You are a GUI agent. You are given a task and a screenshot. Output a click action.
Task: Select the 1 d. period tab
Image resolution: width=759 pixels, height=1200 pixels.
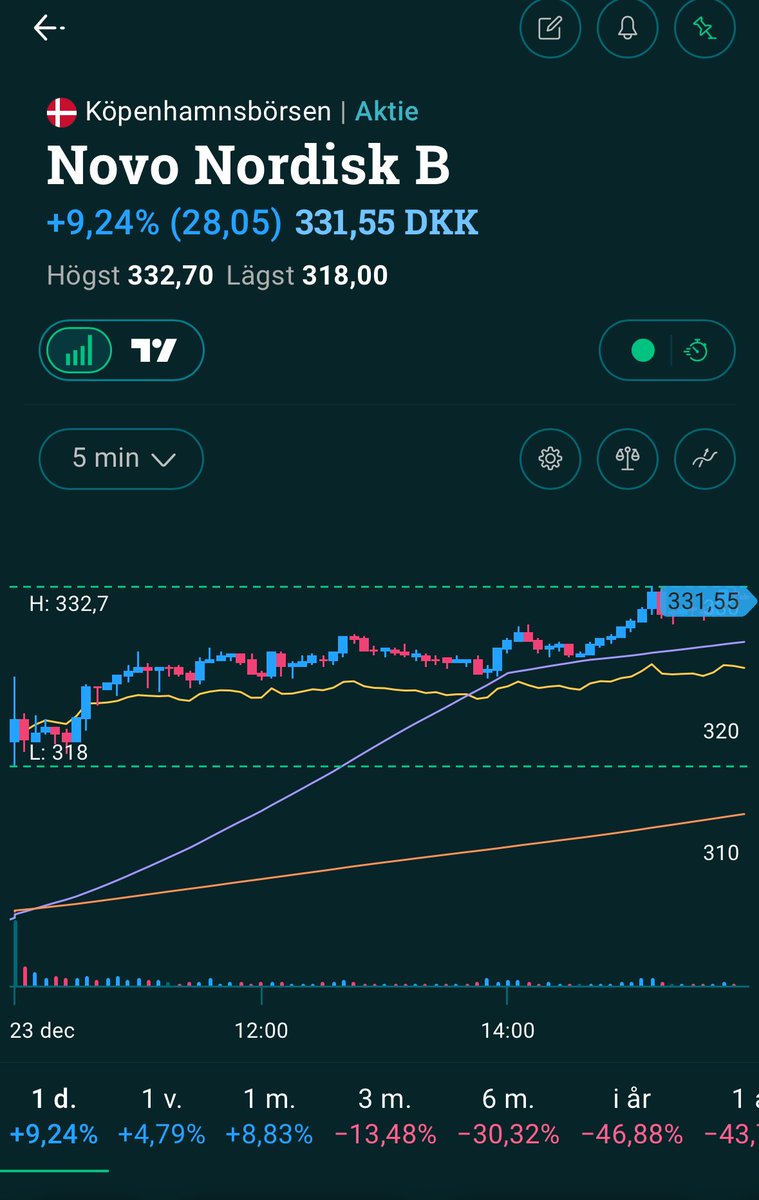pos(54,1117)
